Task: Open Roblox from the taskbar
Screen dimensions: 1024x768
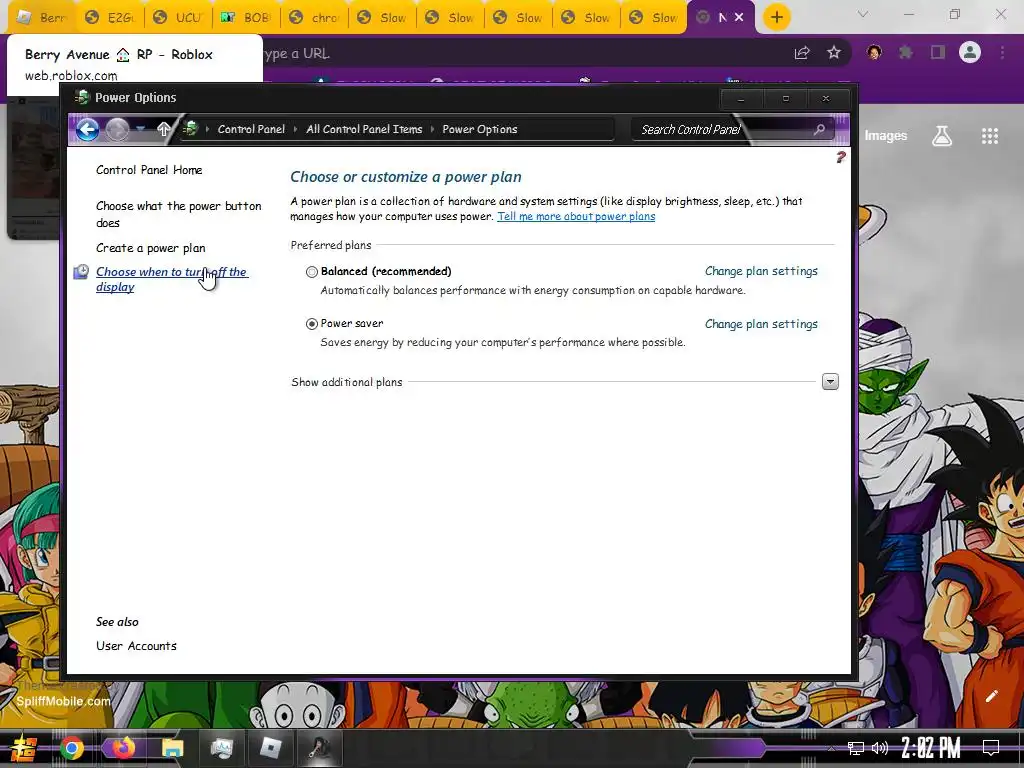Action: tap(271, 748)
